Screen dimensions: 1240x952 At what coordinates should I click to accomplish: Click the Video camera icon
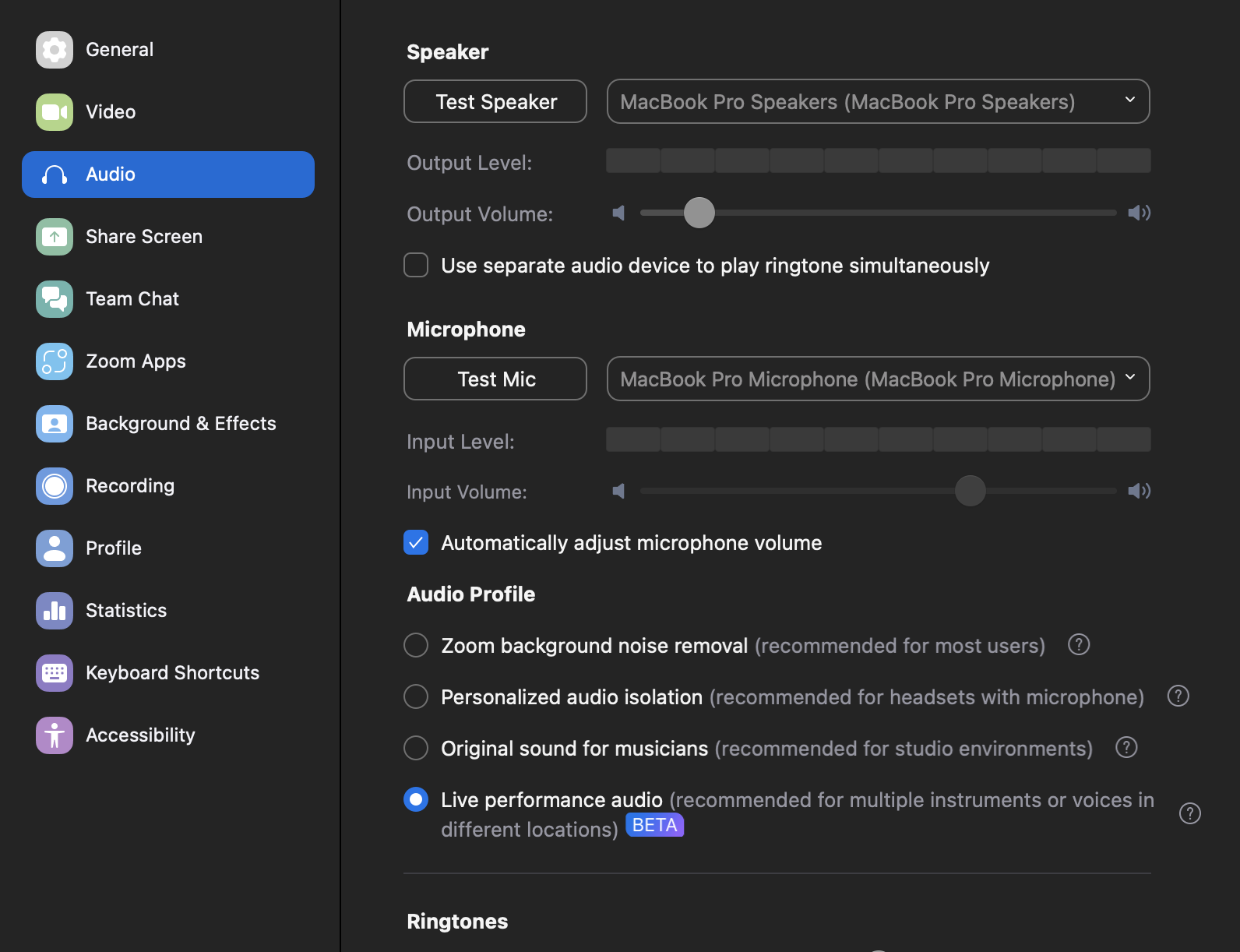pos(55,112)
